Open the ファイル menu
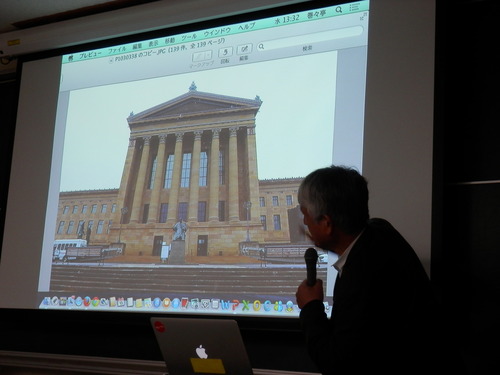500x375 pixels. click(x=117, y=50)
